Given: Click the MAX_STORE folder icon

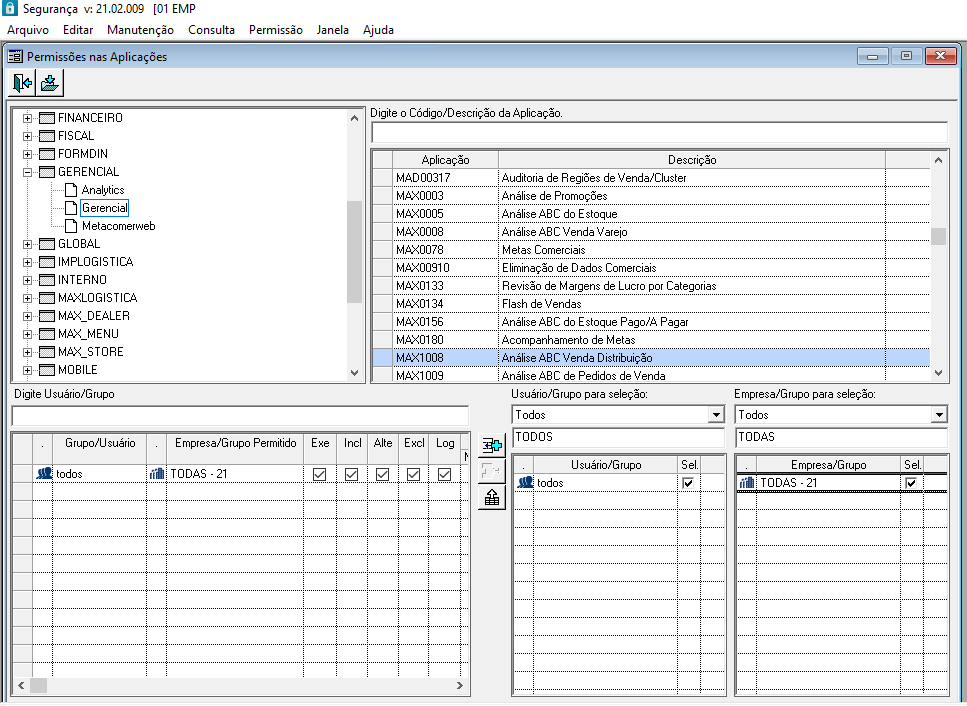Looking at the screenshot, I should [x=47, y=352].
